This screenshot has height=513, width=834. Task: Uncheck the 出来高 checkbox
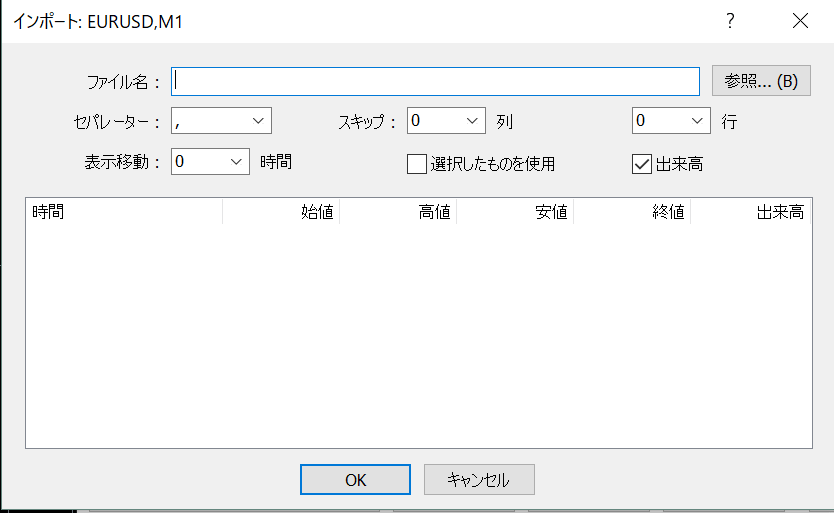(642, 164)
